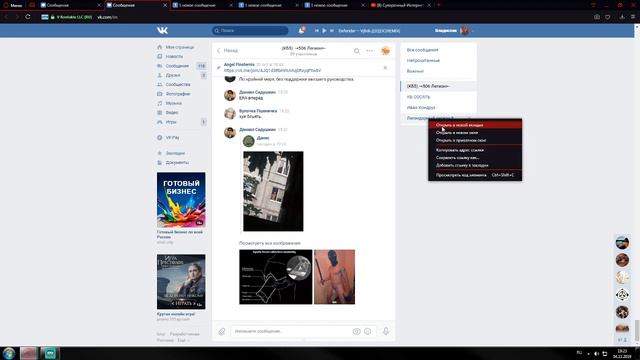Open the Opera browser taskbar button
This screenshot has height=360, width=640.
29,353
